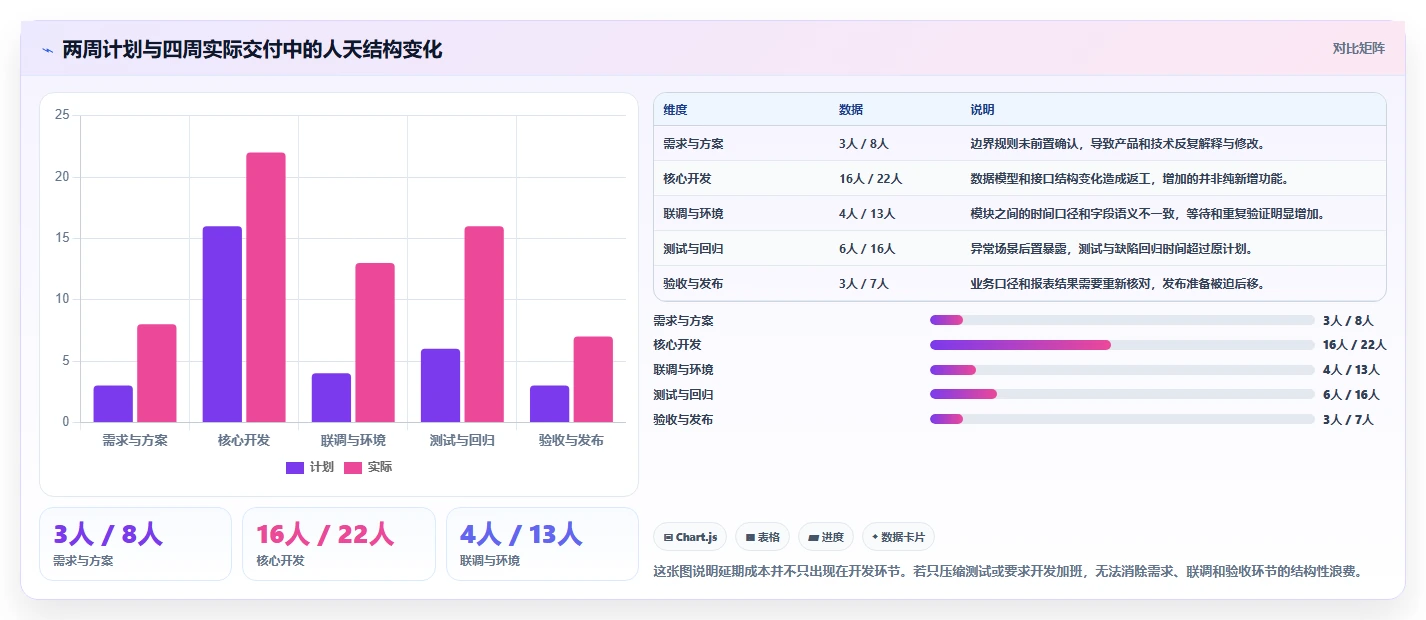Image resolution: width=1426 pixels, height=620 pixels.
Task: Click the table cell 16人 / 22人
Action: coord(871,179)
